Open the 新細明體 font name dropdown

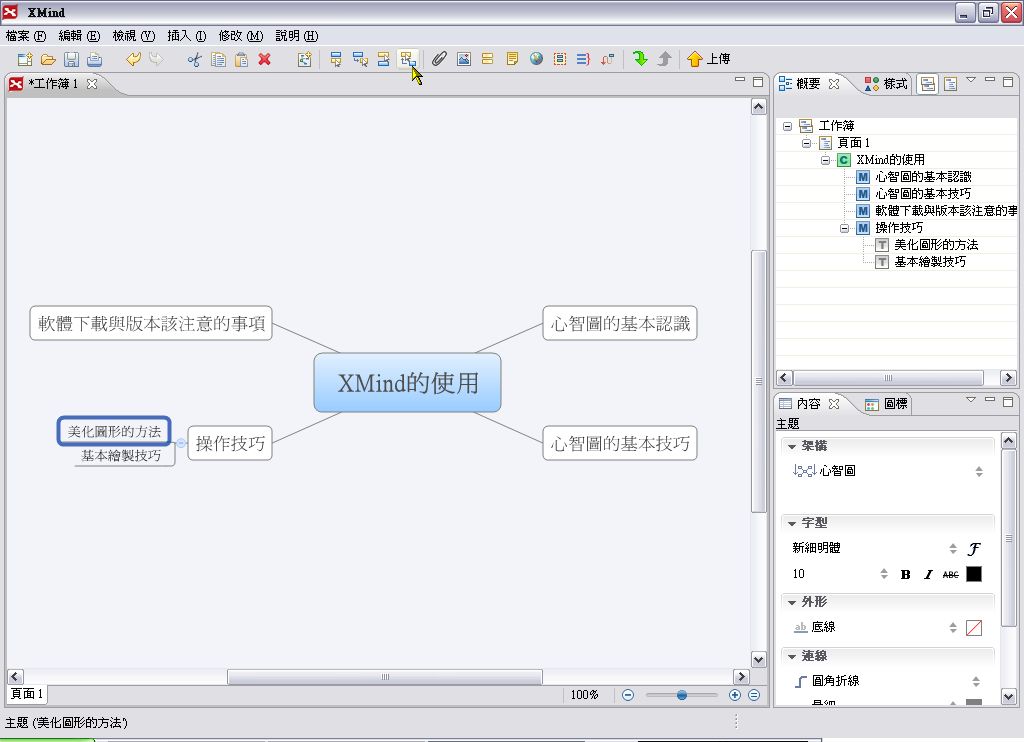pyautogui.click(x=953, y=549)
